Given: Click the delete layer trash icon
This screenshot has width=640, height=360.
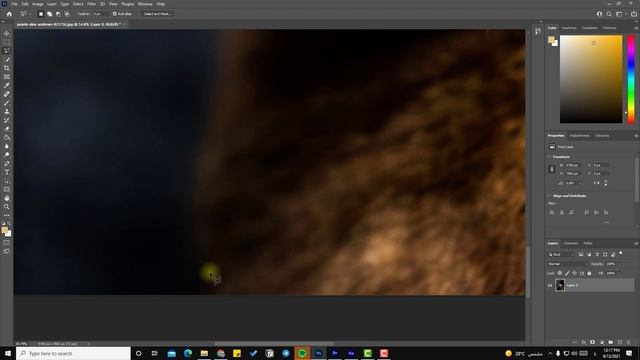Looking at the screenshot, I should point(629,342).
